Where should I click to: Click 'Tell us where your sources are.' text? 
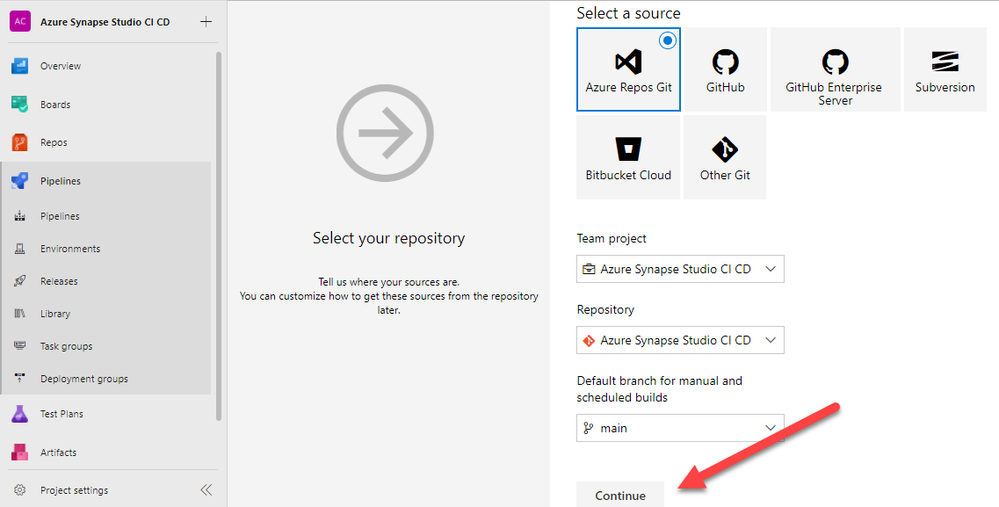(389, 282)
